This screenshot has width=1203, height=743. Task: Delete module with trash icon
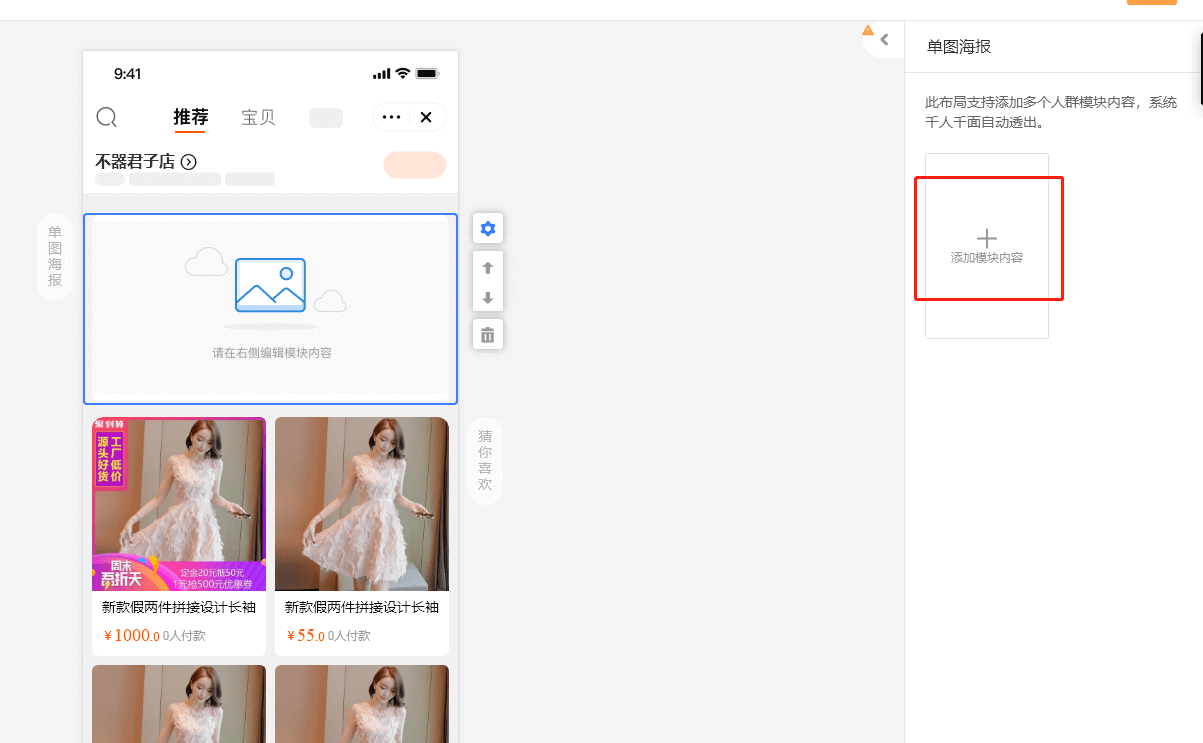click(488, 334)
